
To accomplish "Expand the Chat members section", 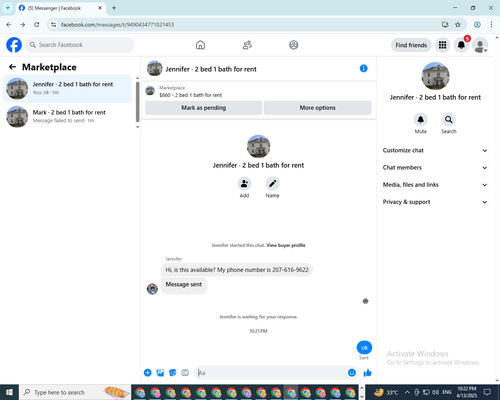I will click(x=435, y=167).
